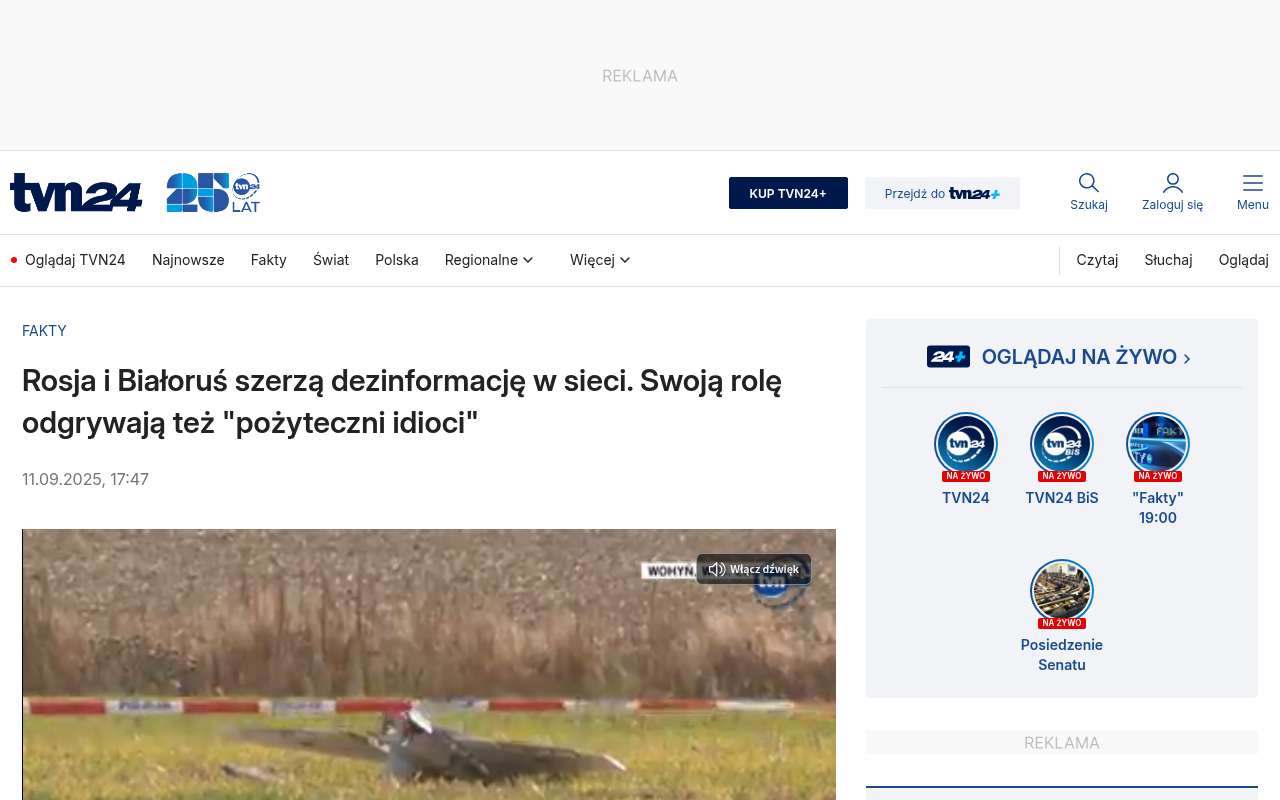The image size is (1280, 800).
Task: Switch to Oglądaj mode
Action: tap(1243, 260)
